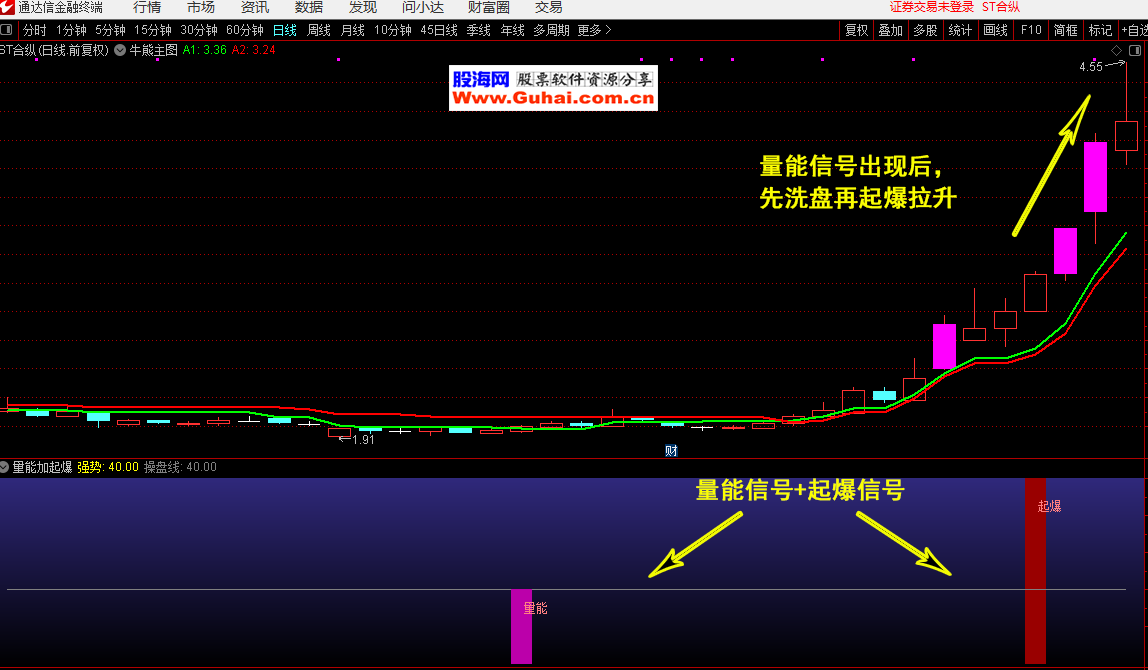The image size is (1148, 670).
Task: Click +自选 to add to watchlist
Action: click(1134, 30)
